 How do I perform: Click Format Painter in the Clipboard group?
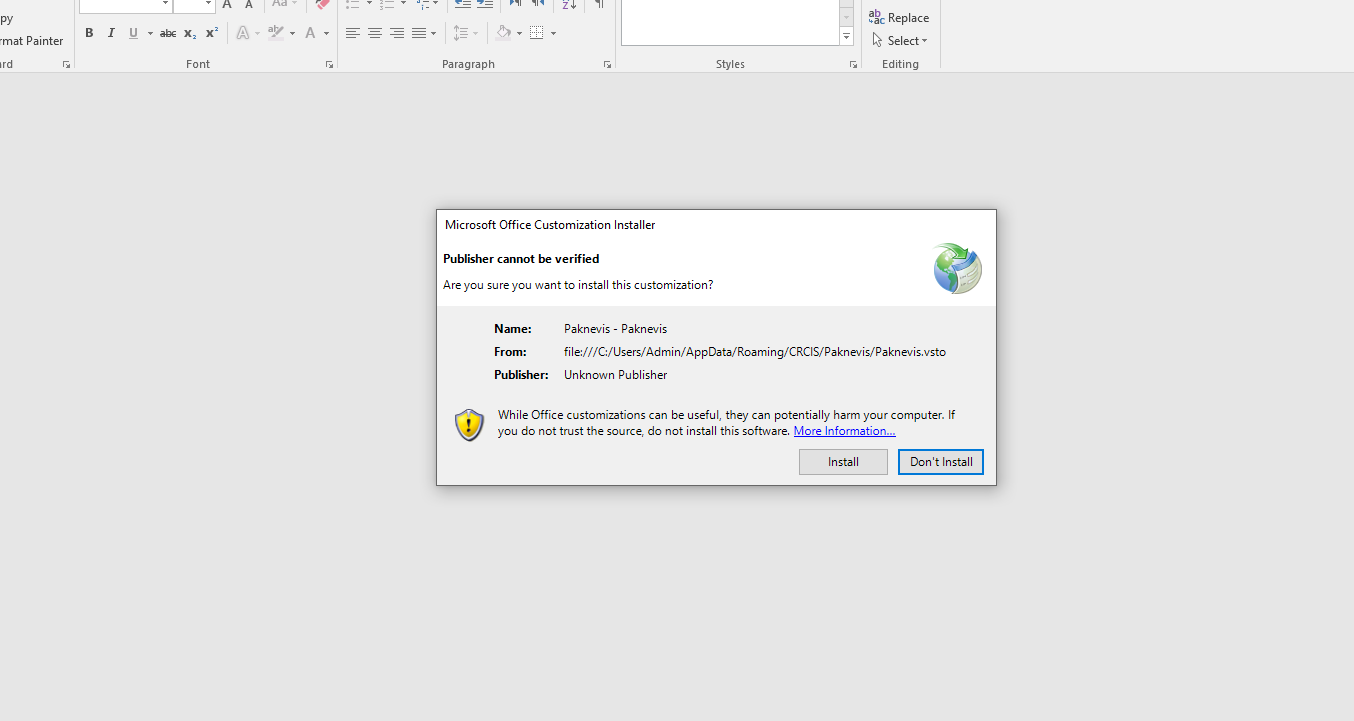click(x=30, y=41)
